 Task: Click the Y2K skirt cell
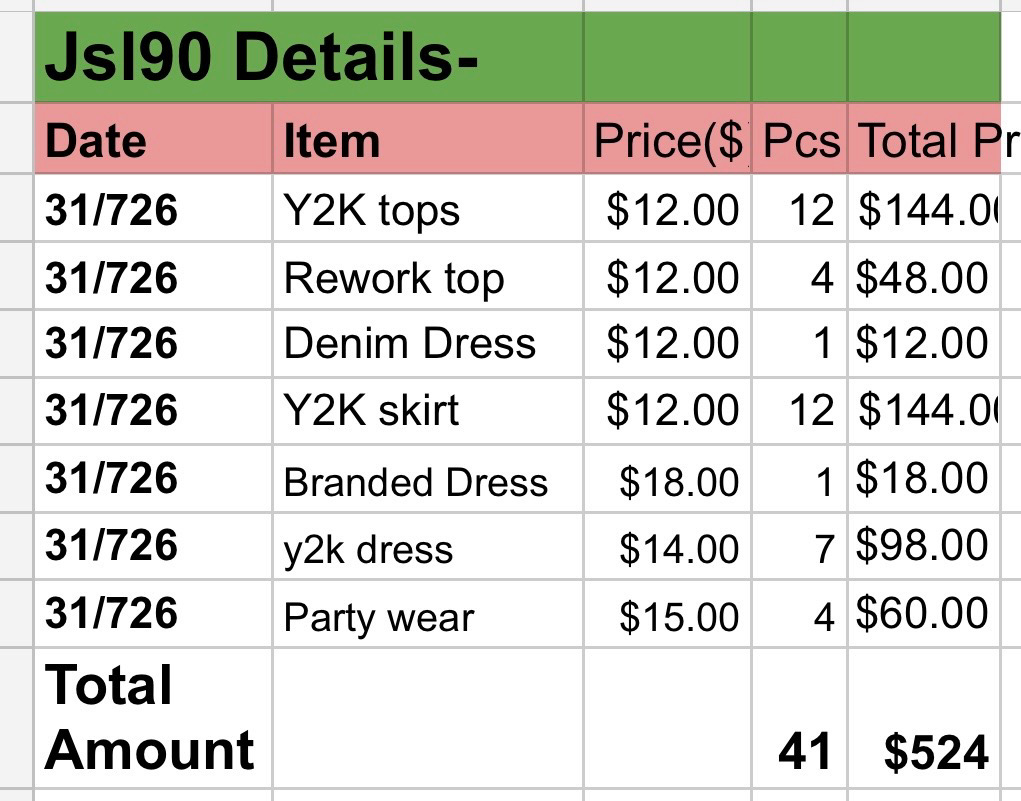[x=428, y=411]
